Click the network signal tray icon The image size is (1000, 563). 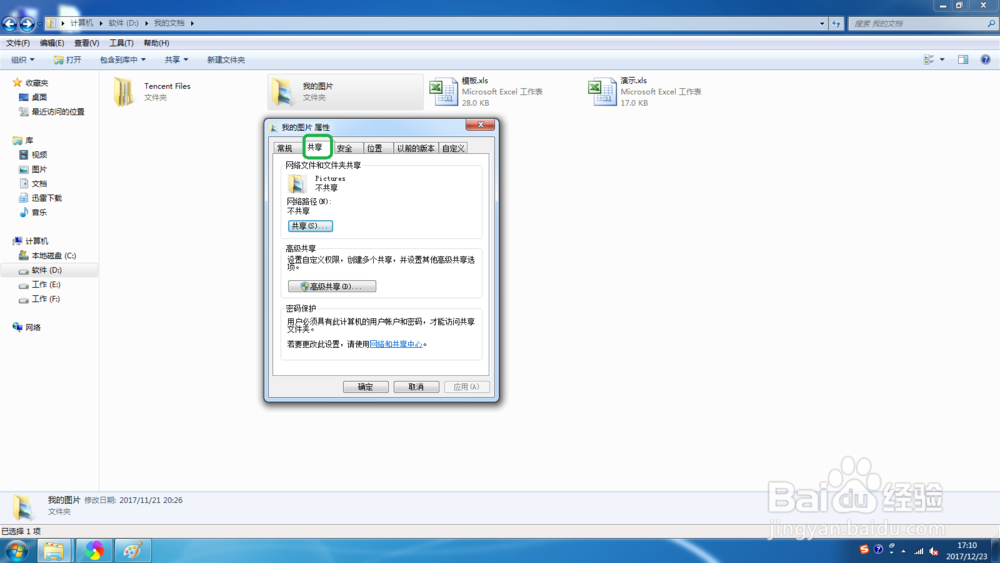(918, 552)
